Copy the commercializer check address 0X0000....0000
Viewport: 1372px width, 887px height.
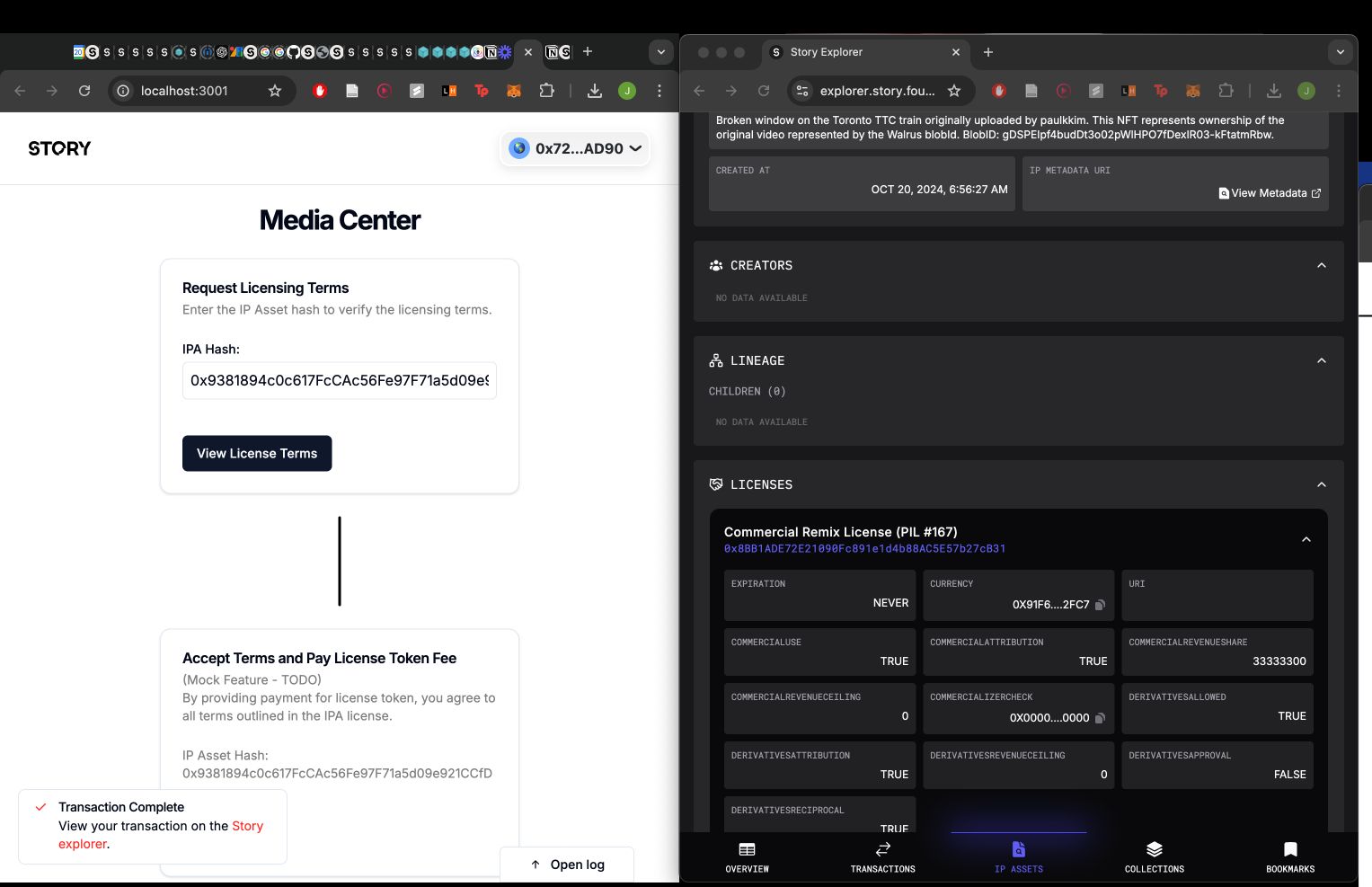1100,718
